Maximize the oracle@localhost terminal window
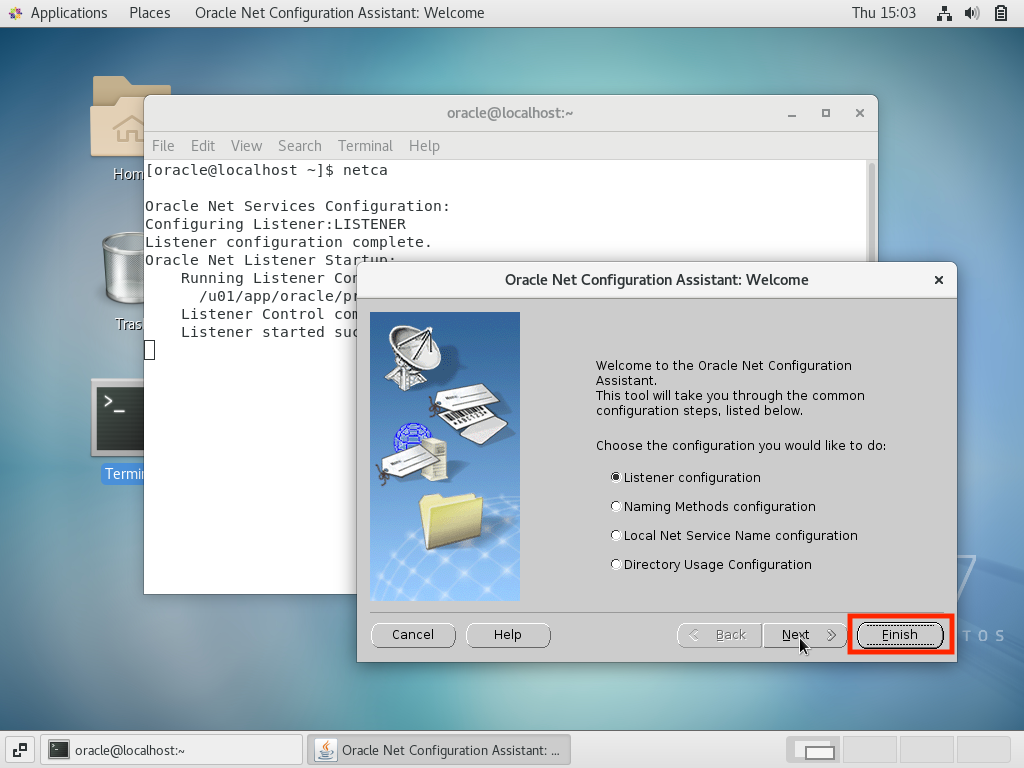This screenshot has width=1024, height=768. pyautogui.click(x=825, y=113)
